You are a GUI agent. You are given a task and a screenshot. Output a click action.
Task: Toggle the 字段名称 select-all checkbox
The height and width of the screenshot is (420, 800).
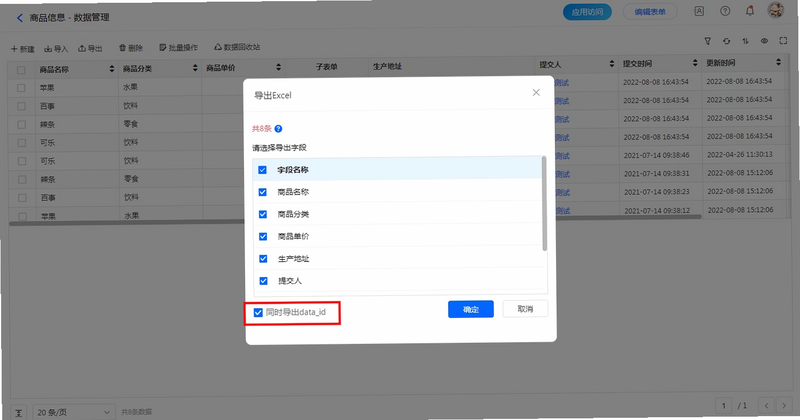pos(262,170)
